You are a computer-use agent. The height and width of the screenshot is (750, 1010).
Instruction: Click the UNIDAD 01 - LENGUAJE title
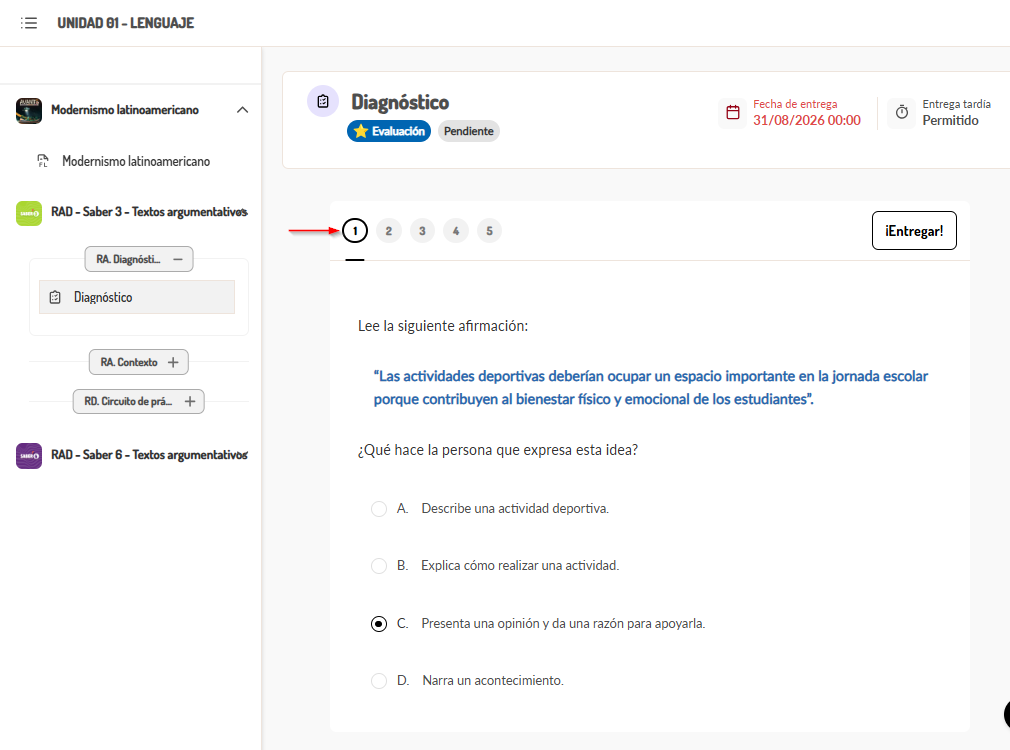126,23
